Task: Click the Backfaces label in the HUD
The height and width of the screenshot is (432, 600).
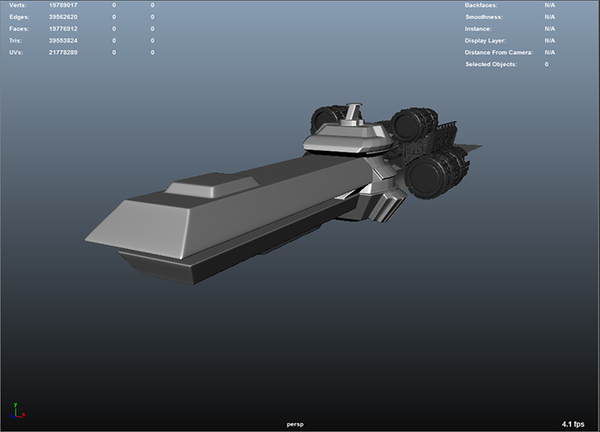Action: [x=483, y=6]
